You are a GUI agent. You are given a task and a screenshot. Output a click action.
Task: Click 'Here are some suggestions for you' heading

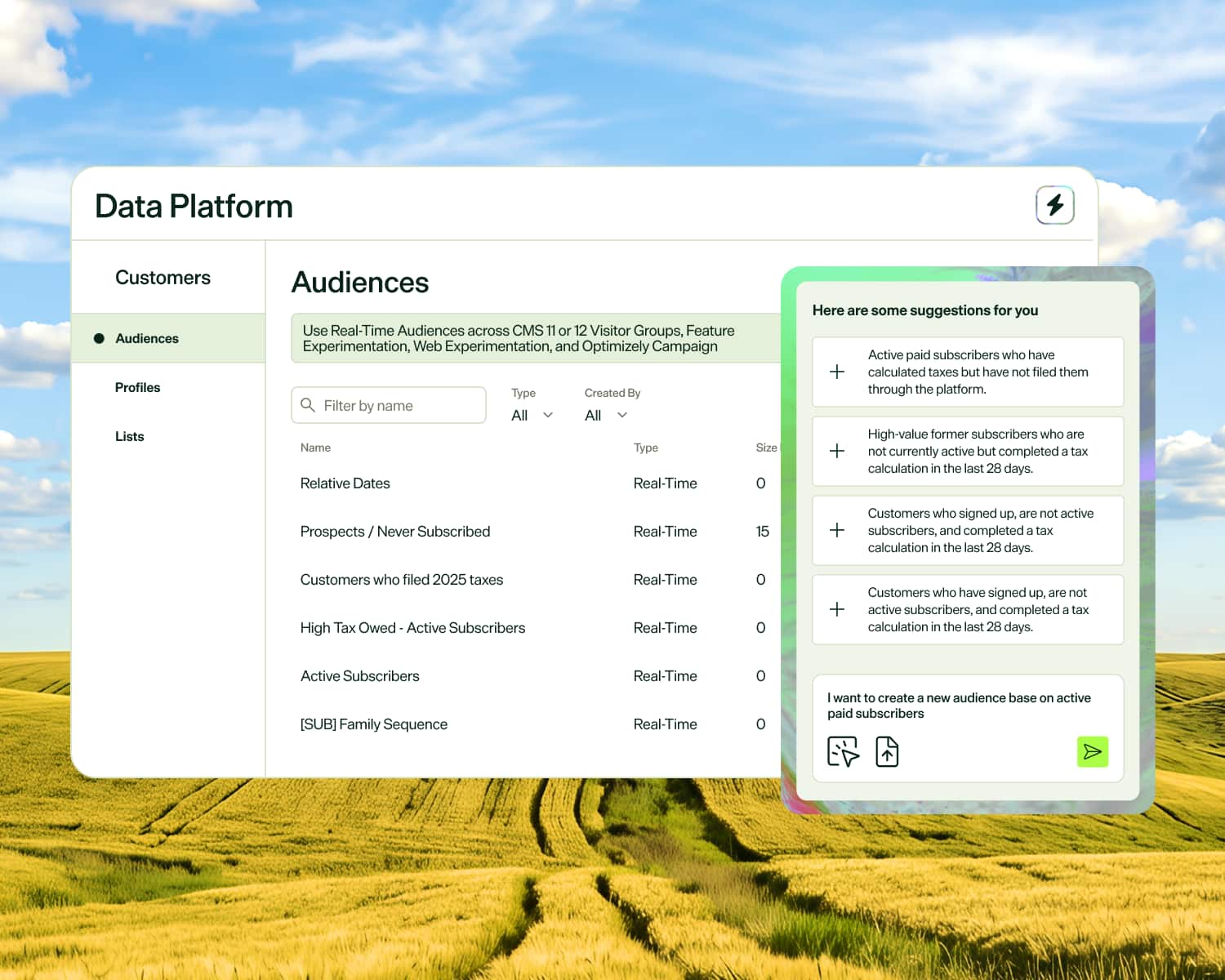pos(925,310)
